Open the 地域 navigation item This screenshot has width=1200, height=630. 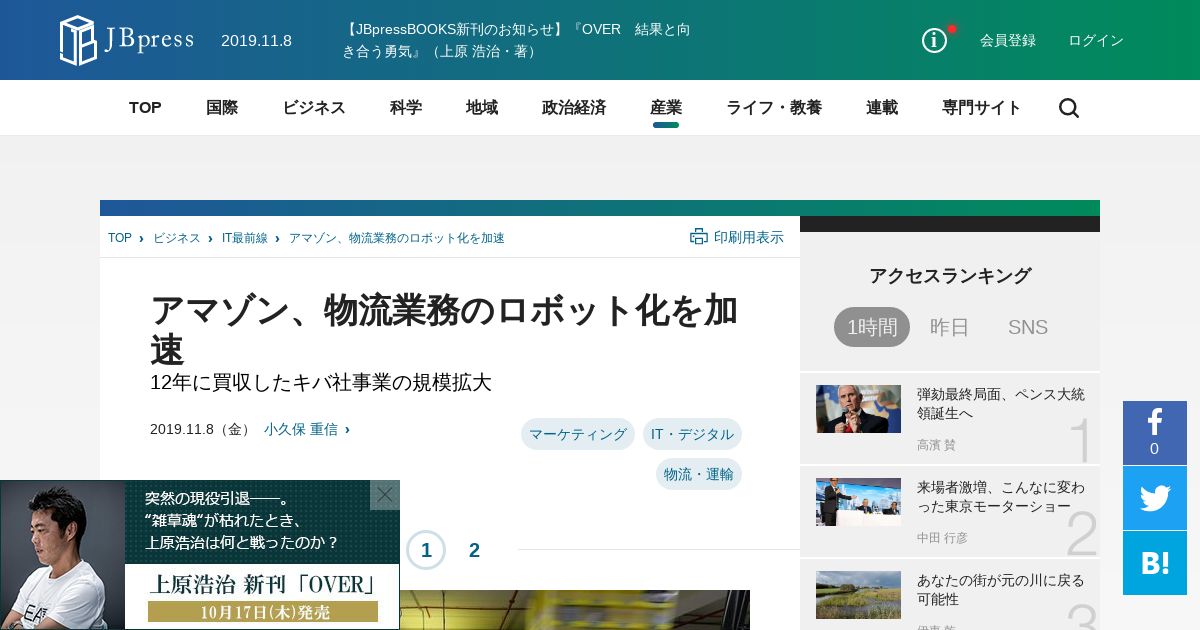[x=482, y=108]
